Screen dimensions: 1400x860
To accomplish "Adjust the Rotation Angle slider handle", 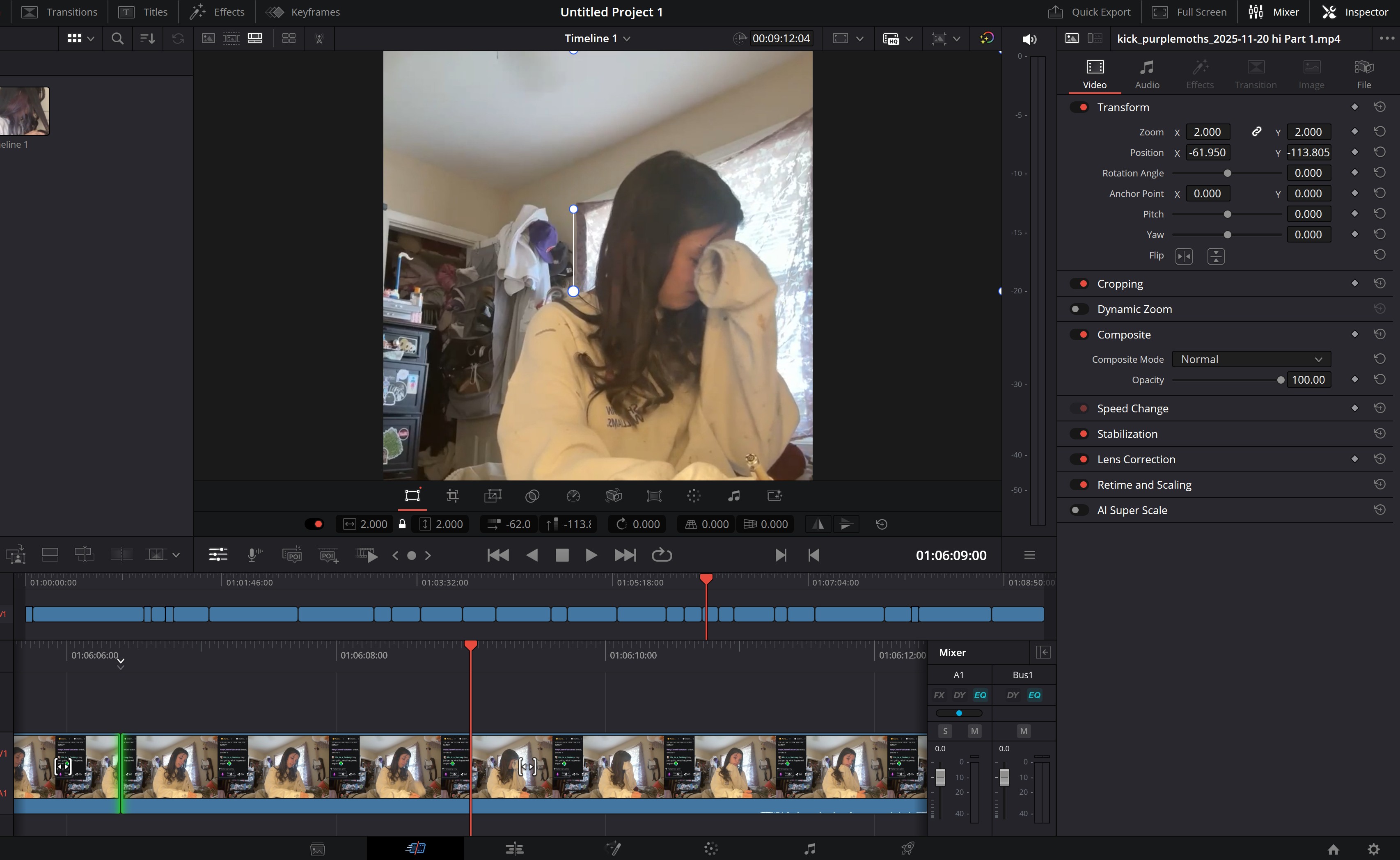I will click(1227, 173).
